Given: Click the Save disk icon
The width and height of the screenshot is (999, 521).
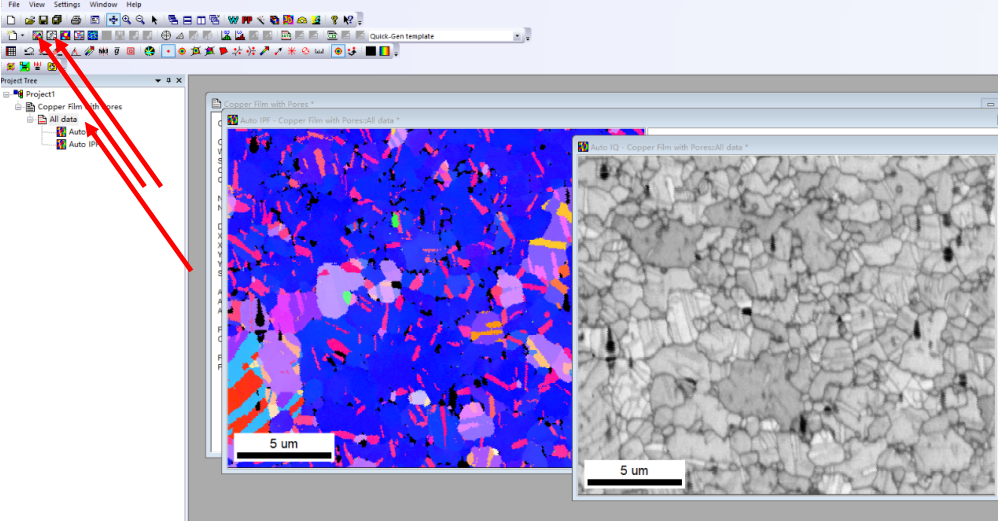Looking at the screenshot, I should pyautogui.click(x=43, y=20).
